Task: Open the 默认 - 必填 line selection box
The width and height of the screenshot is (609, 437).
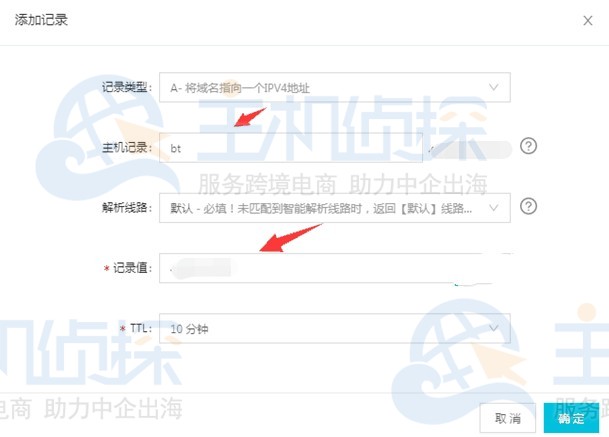Action: tap(335, 208)
